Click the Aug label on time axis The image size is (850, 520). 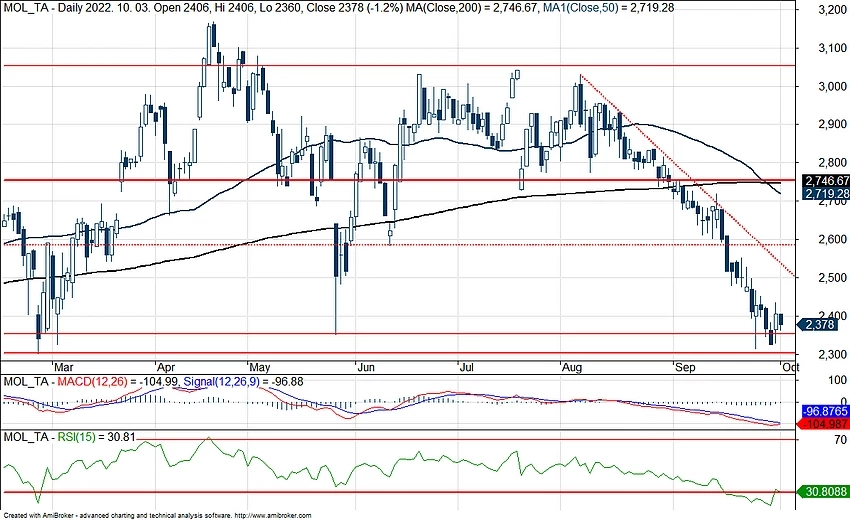click(x=571, y=366)
